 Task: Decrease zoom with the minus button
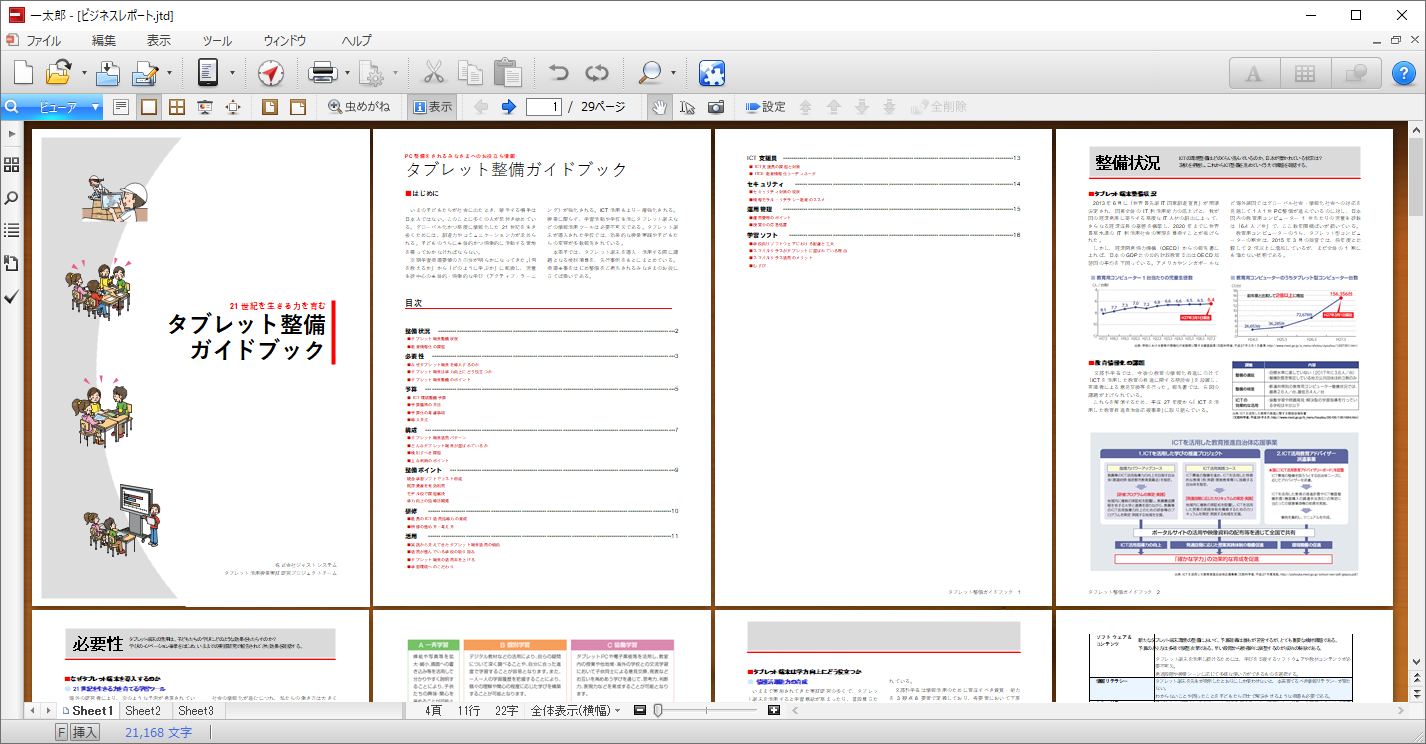[x=638, y=710]
